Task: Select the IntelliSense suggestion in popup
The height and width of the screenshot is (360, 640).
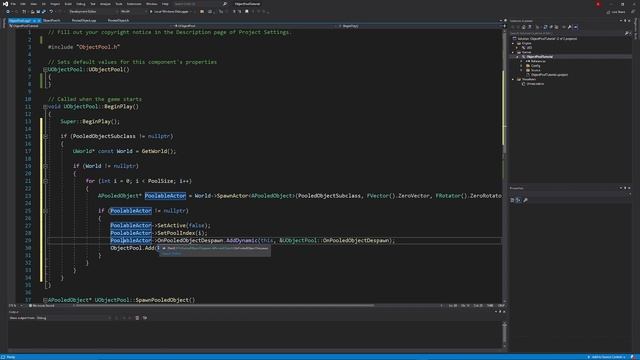Action: click(214, 248)
